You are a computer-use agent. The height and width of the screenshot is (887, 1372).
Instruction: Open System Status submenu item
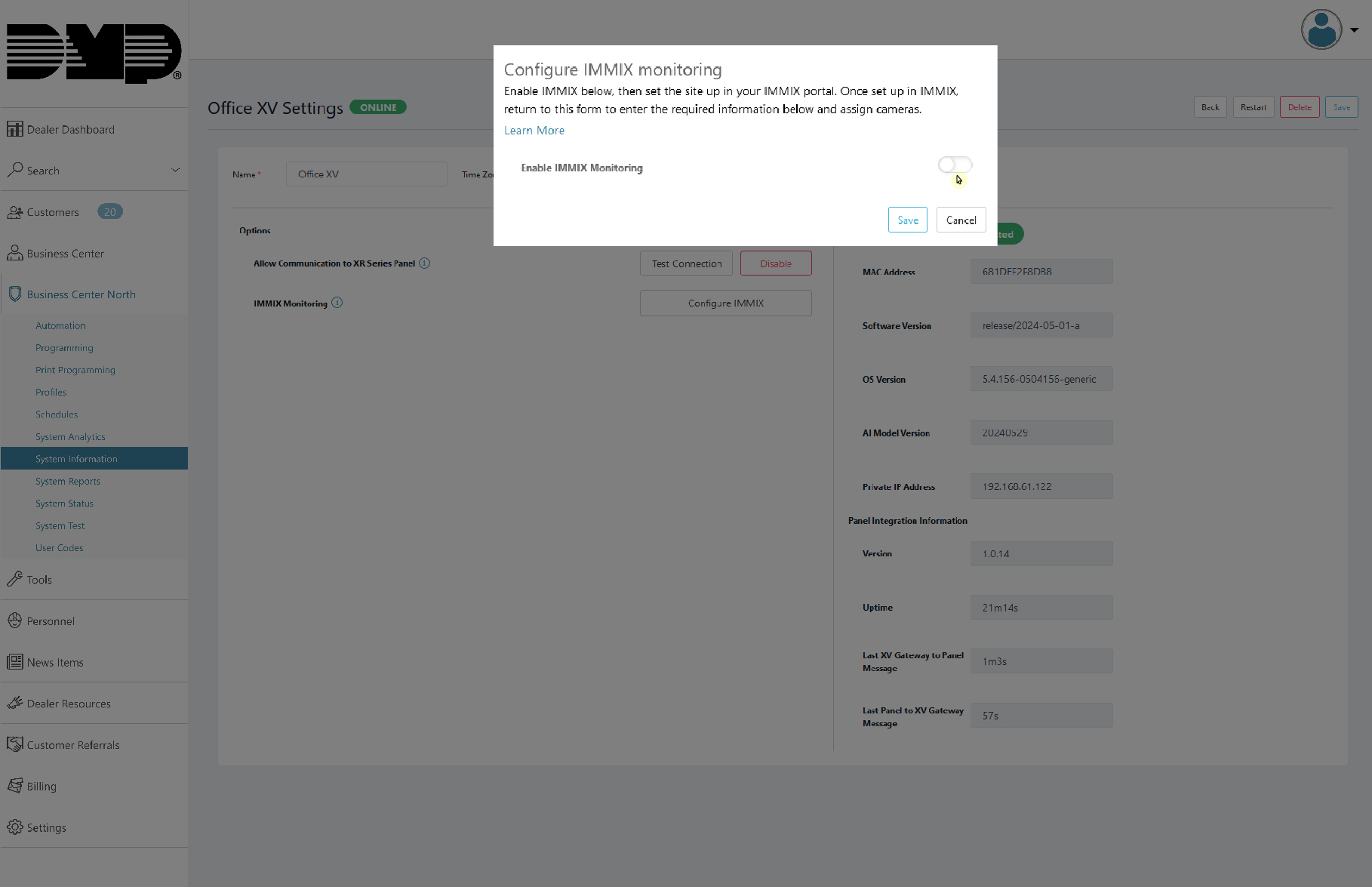click(64, 503)
